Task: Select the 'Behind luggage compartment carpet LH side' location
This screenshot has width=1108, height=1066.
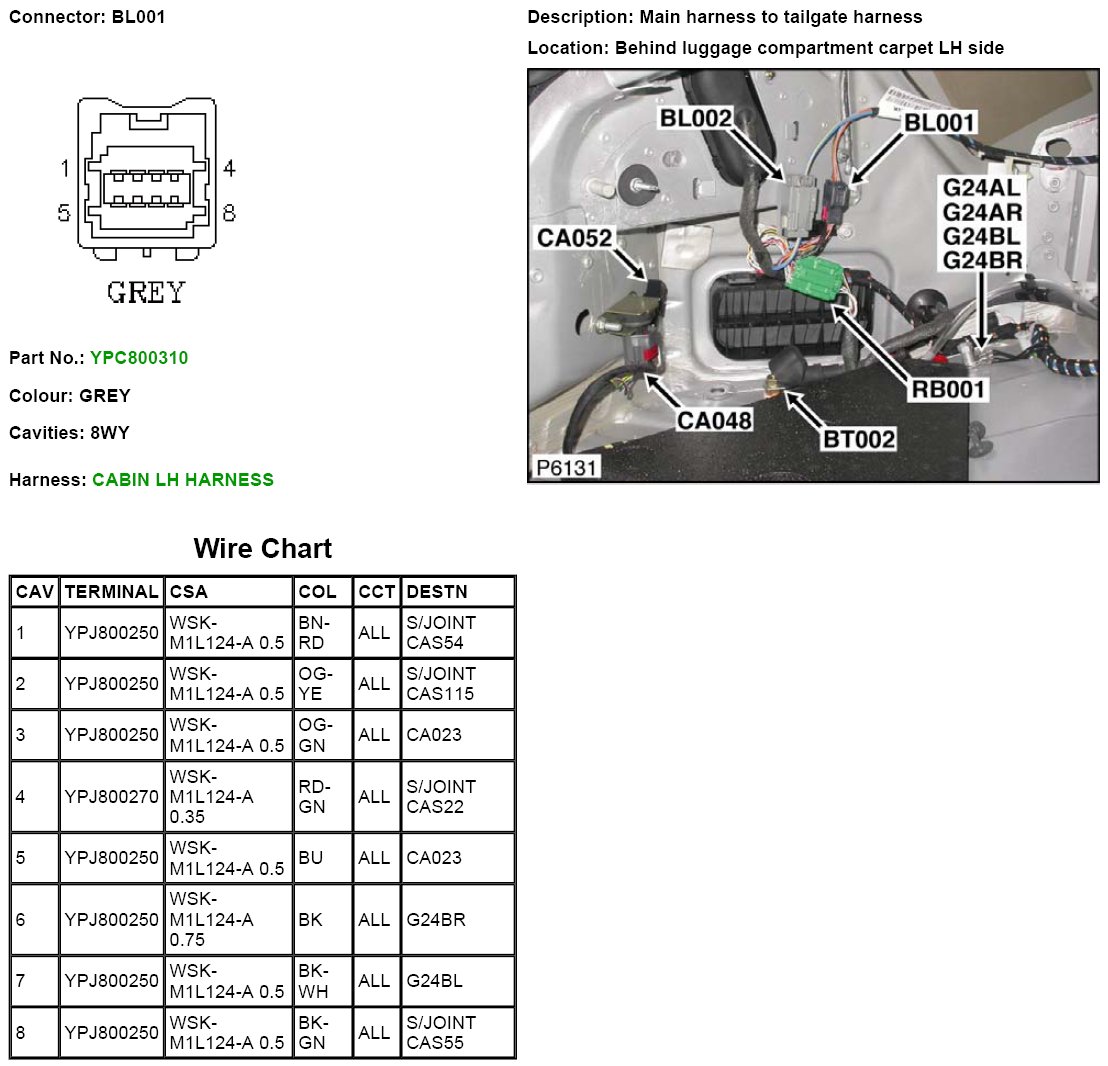Action: [x=809, y=48]
